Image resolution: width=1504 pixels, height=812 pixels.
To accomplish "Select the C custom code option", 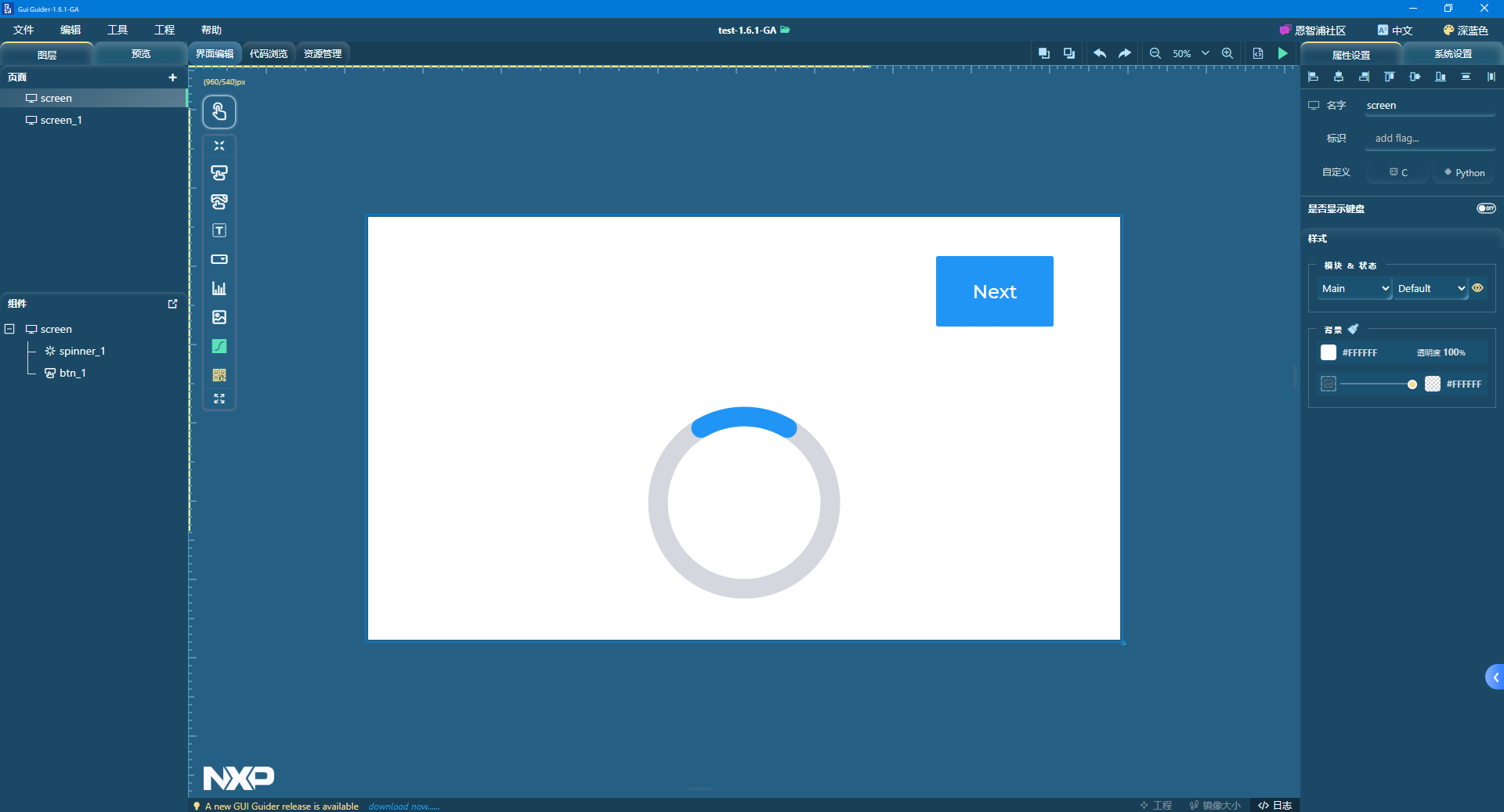I will [x=1399, y=172].
